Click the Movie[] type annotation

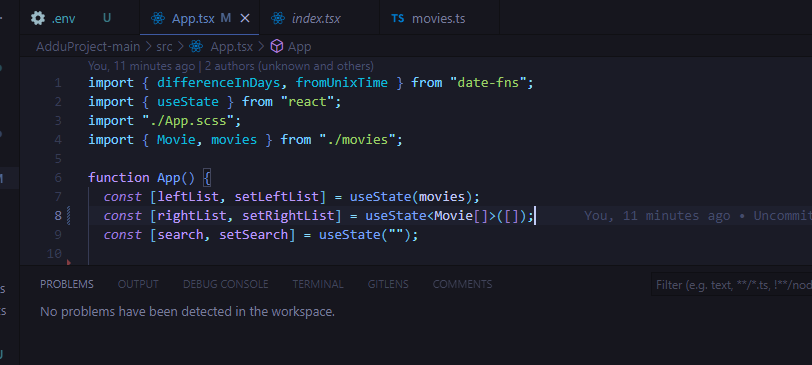(461, 216)
